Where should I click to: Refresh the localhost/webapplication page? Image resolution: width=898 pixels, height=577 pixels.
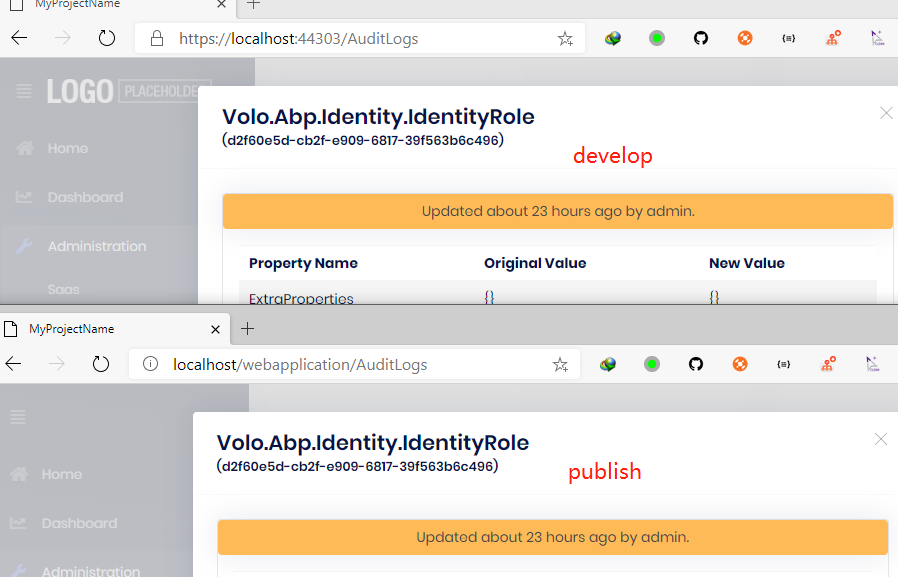pos(101,364)
